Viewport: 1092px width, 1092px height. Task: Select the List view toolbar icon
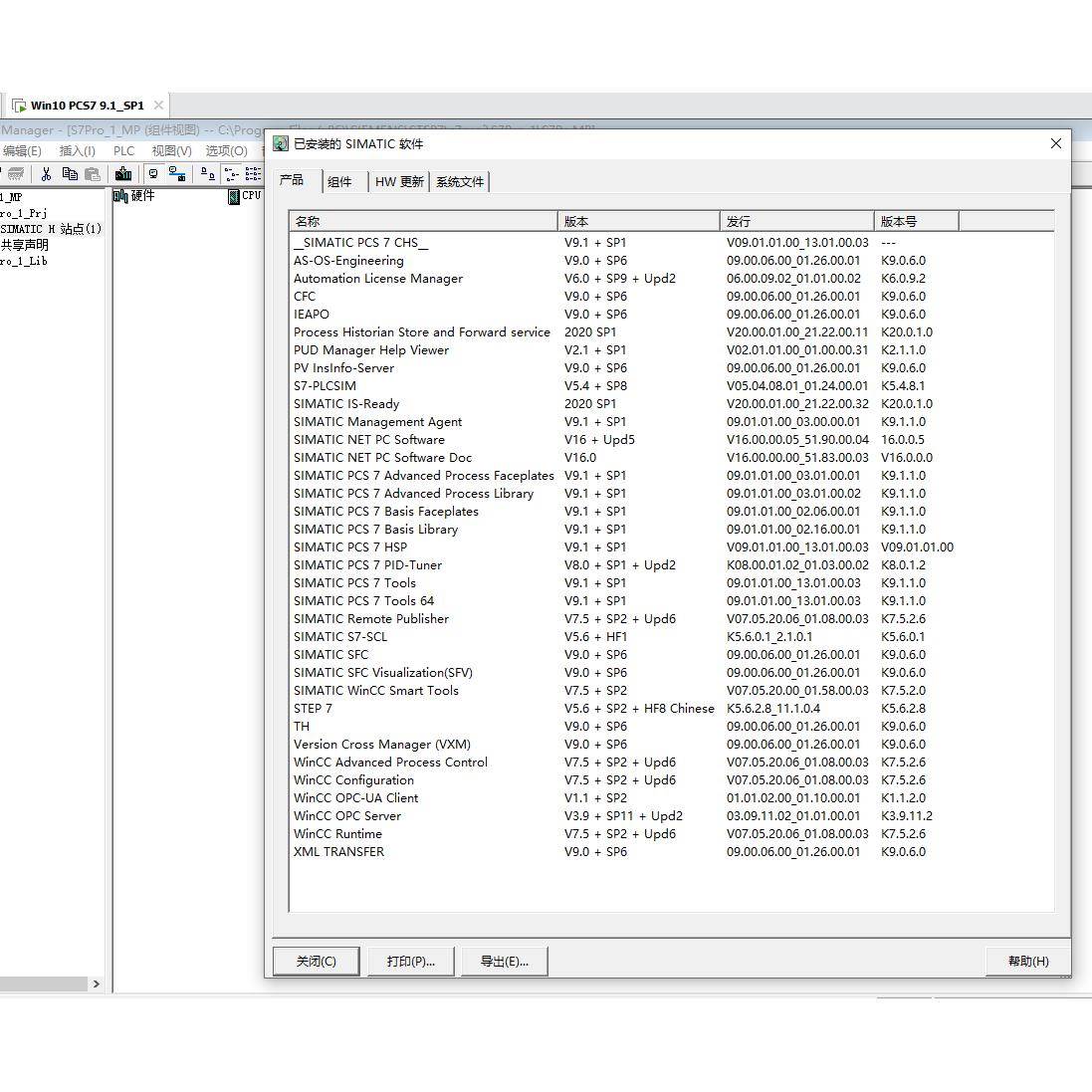point(253,174)
